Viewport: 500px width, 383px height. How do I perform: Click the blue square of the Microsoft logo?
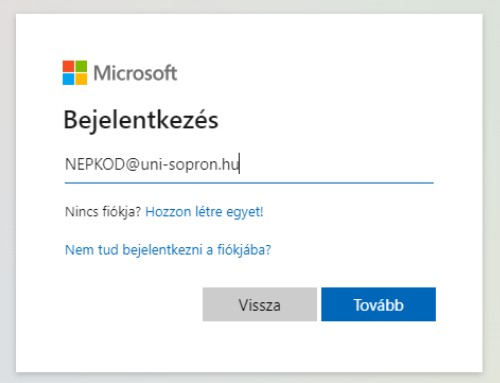tap(68, 79)
